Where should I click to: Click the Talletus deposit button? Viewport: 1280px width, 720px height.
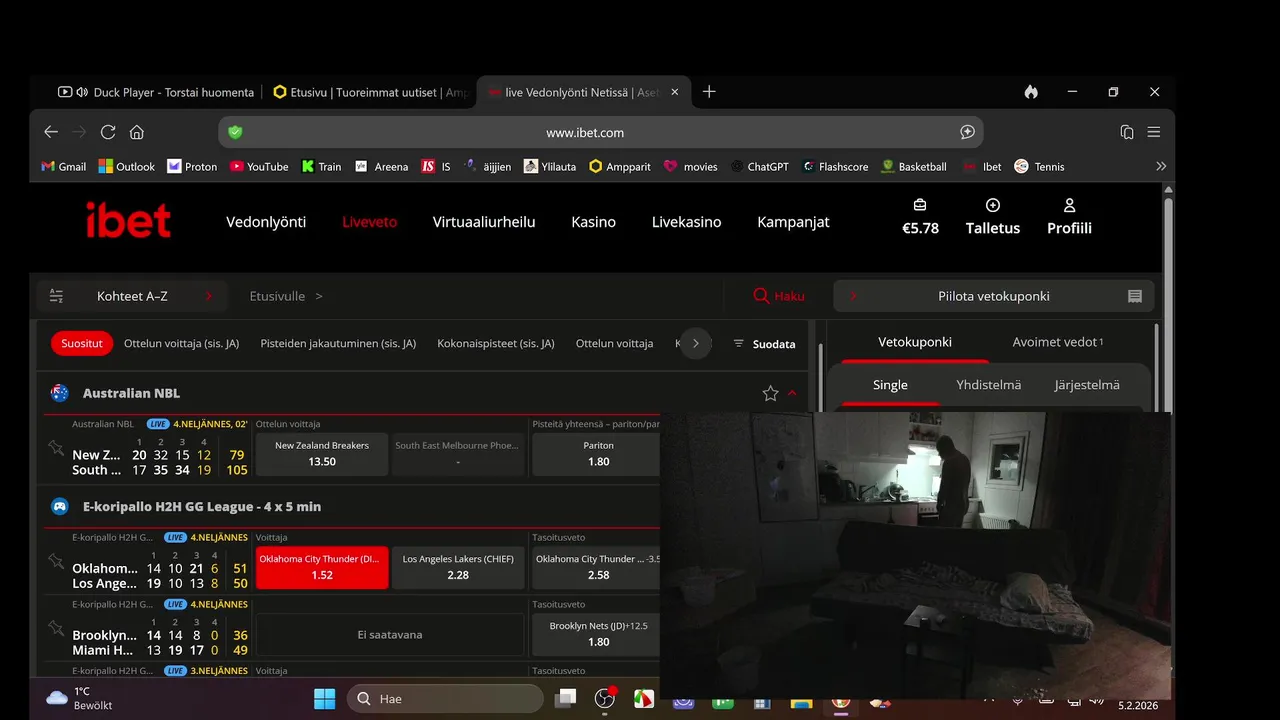993,216
